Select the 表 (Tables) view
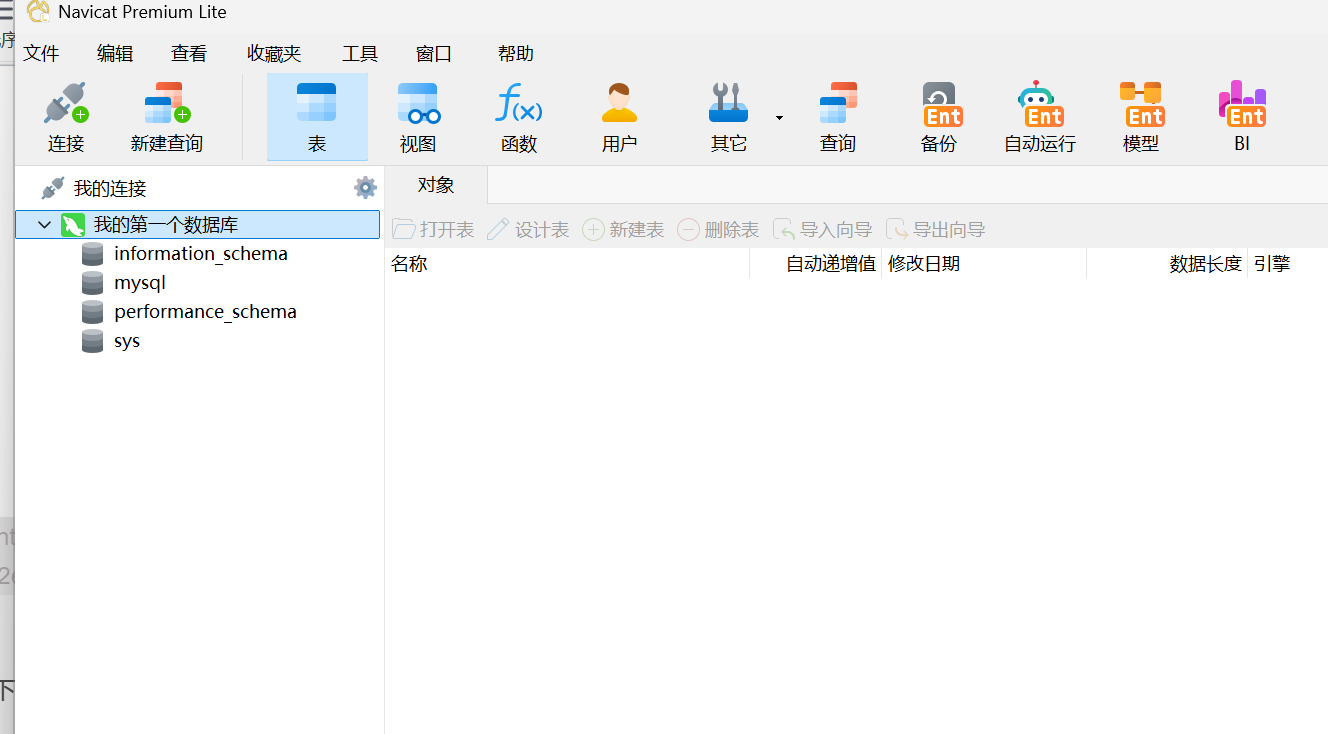1328x734 pixels. click(317, 115)
